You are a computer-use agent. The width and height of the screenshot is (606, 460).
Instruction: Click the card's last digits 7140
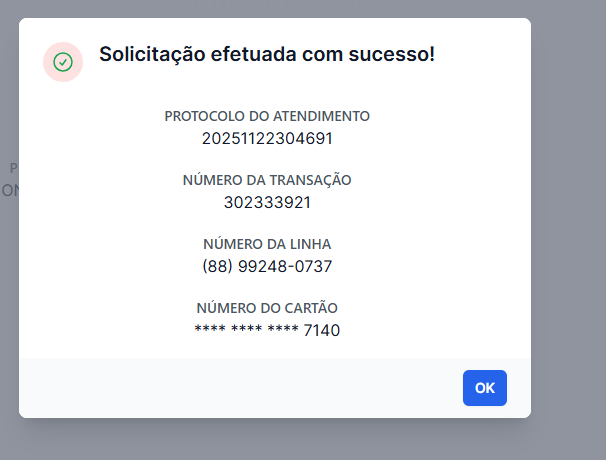(322, 330)
